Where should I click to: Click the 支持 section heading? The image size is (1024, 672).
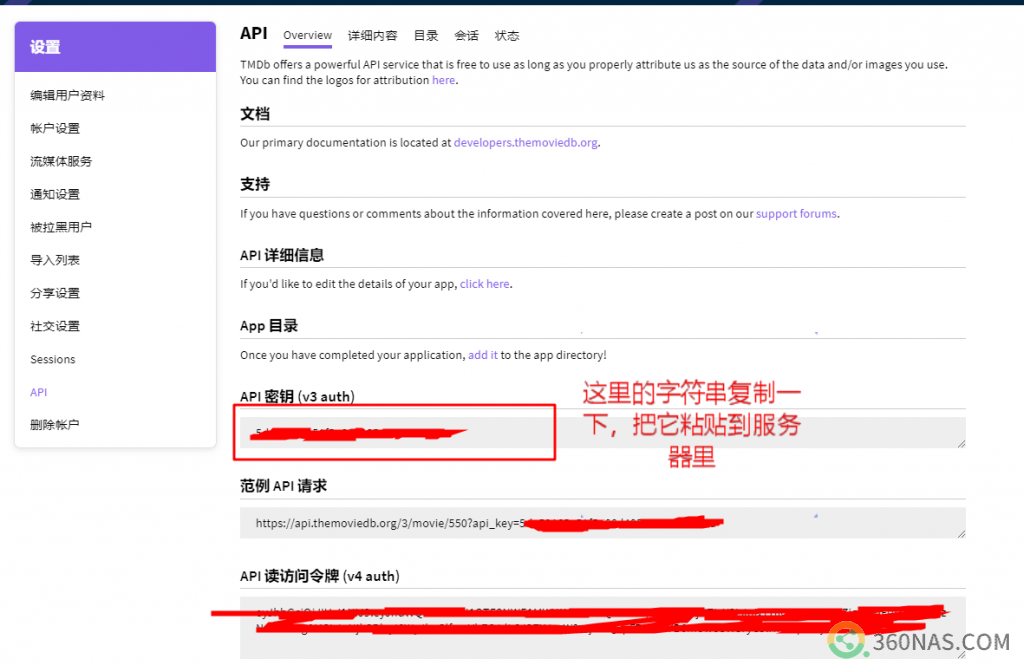[255, 184]
